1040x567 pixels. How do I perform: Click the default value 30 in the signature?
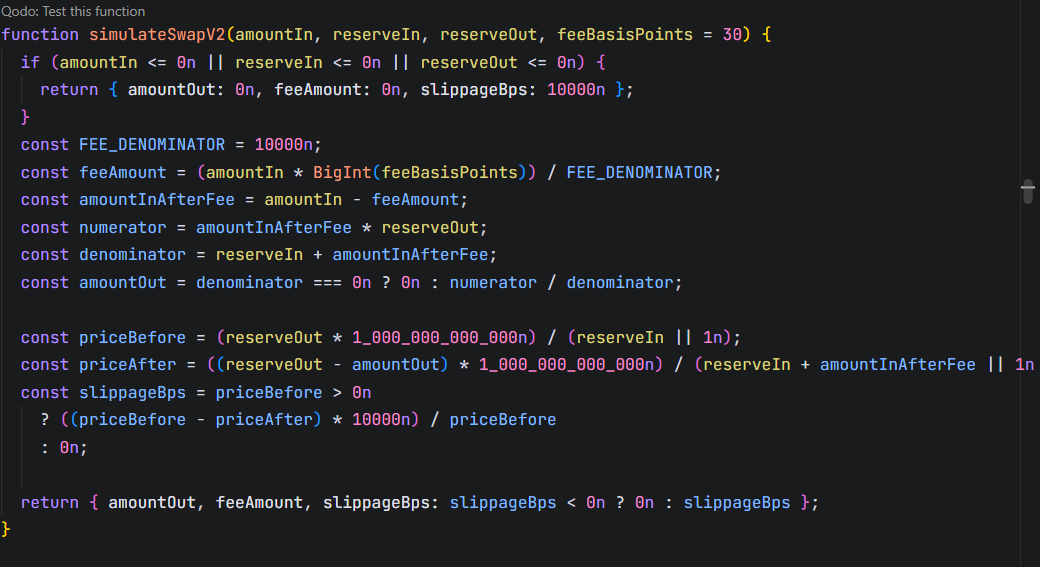732,34
